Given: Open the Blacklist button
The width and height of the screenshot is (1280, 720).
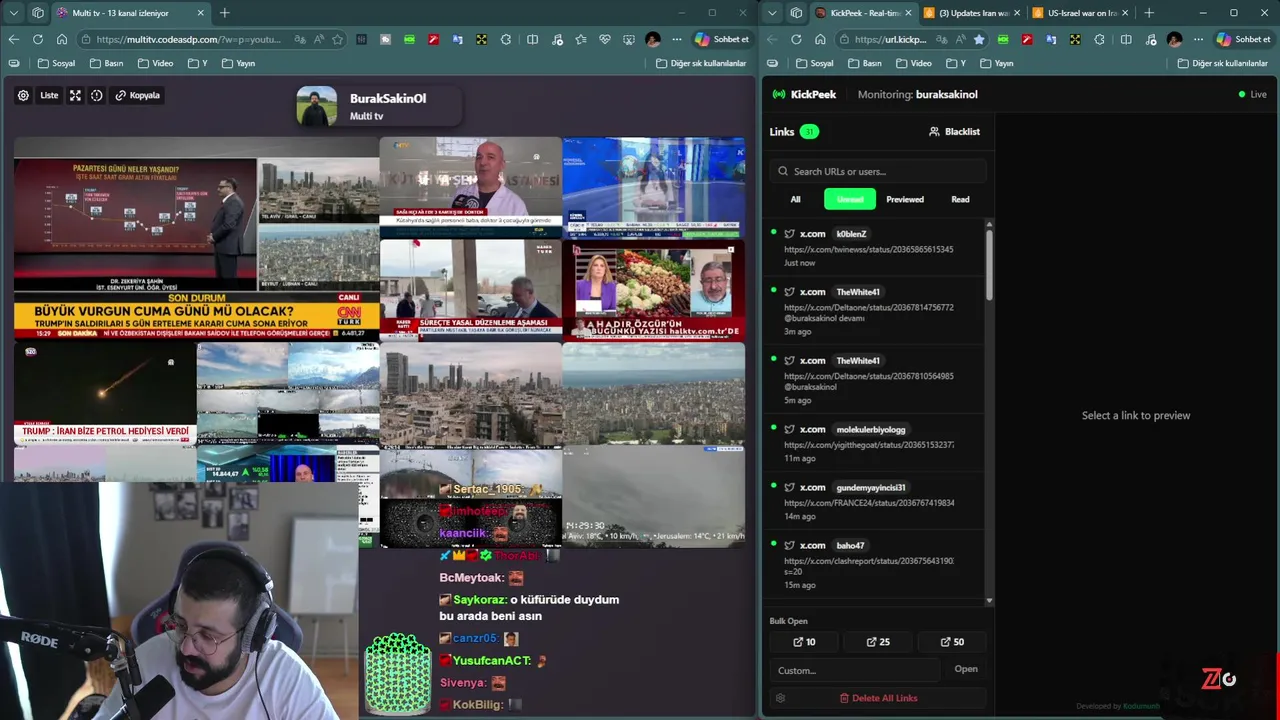Looking at the screenshot, I should tap(954, 131).
